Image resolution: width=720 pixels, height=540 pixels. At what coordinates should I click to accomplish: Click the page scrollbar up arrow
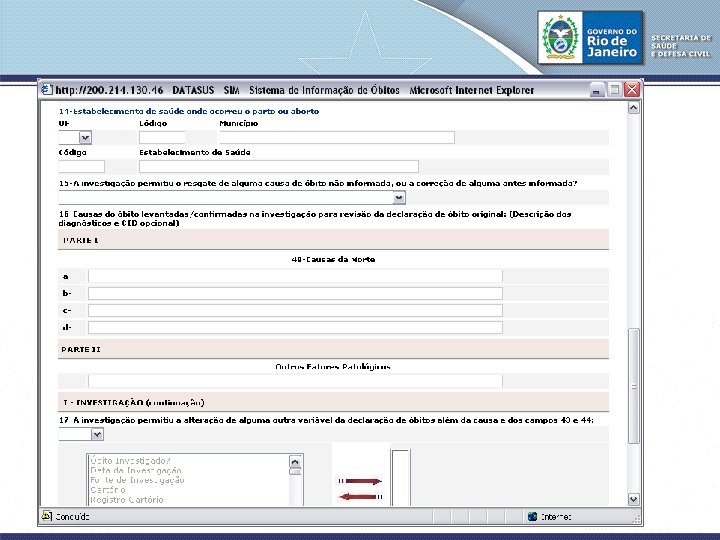tap(634, 108)
